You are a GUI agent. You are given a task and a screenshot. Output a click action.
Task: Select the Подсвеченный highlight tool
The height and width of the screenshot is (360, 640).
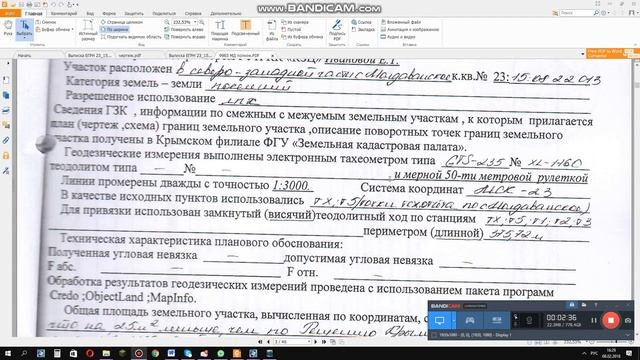point(245,29)
